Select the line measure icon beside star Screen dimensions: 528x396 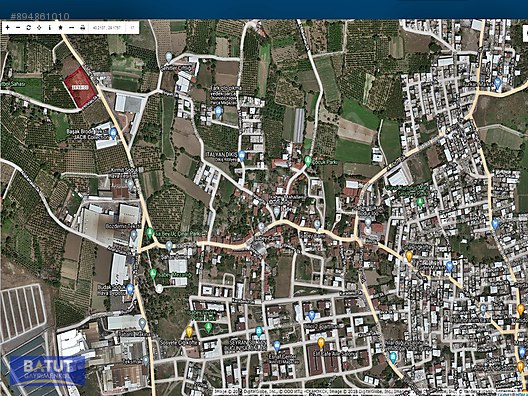click(71, 28)
